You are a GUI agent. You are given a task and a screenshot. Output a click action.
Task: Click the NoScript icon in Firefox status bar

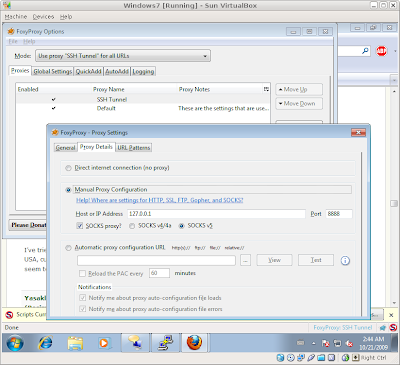(393, 327)
